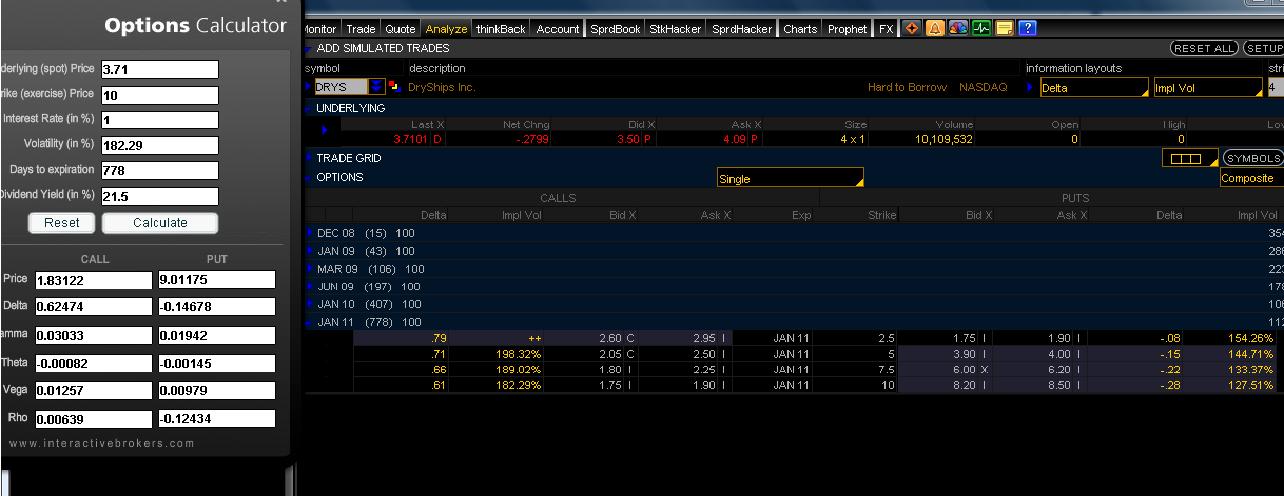The width and height of the screenshot is (1284, 496).
Task: Click Calculate in Options Calculator
Action: pos(160,223)
